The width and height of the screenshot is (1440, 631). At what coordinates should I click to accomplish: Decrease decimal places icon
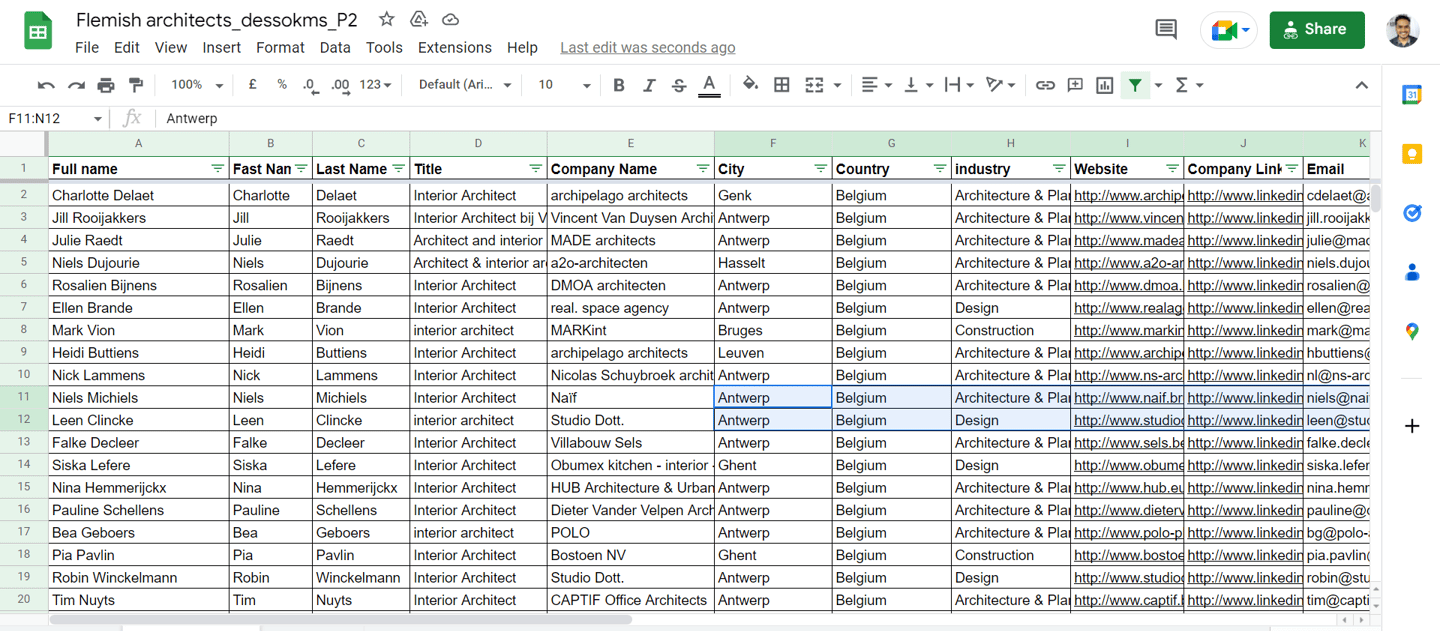coord(310,85)
